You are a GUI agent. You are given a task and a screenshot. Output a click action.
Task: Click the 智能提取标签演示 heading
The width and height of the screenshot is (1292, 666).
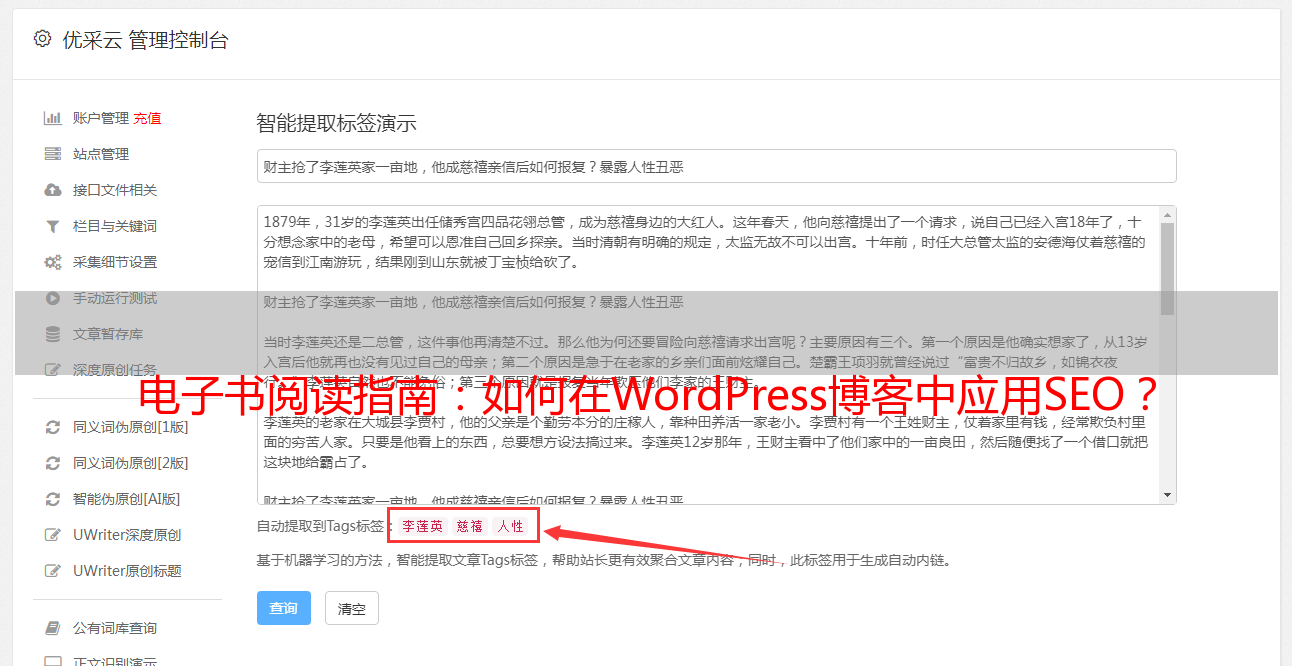click(x=336, y=124)
